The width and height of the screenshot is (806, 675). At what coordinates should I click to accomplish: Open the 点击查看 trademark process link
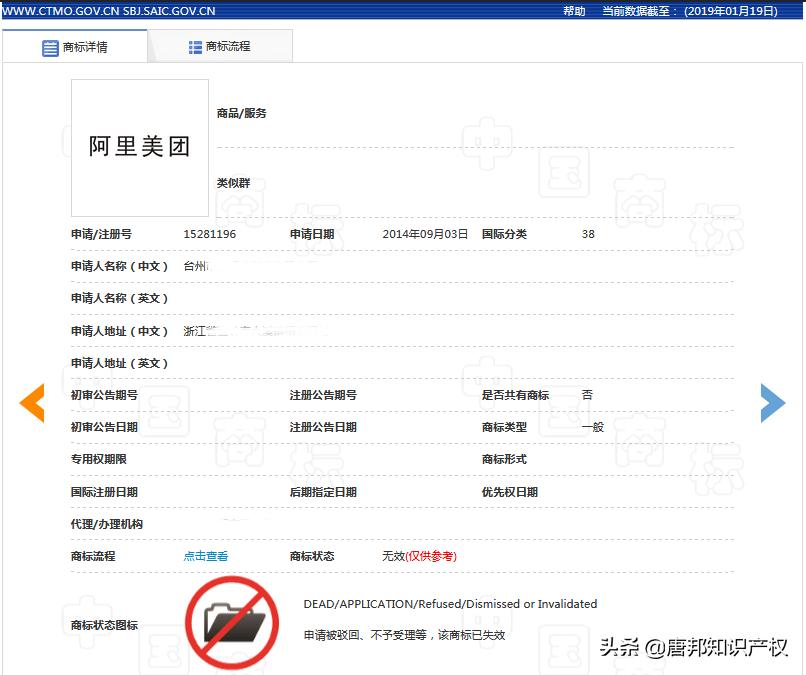pos(204,555)
